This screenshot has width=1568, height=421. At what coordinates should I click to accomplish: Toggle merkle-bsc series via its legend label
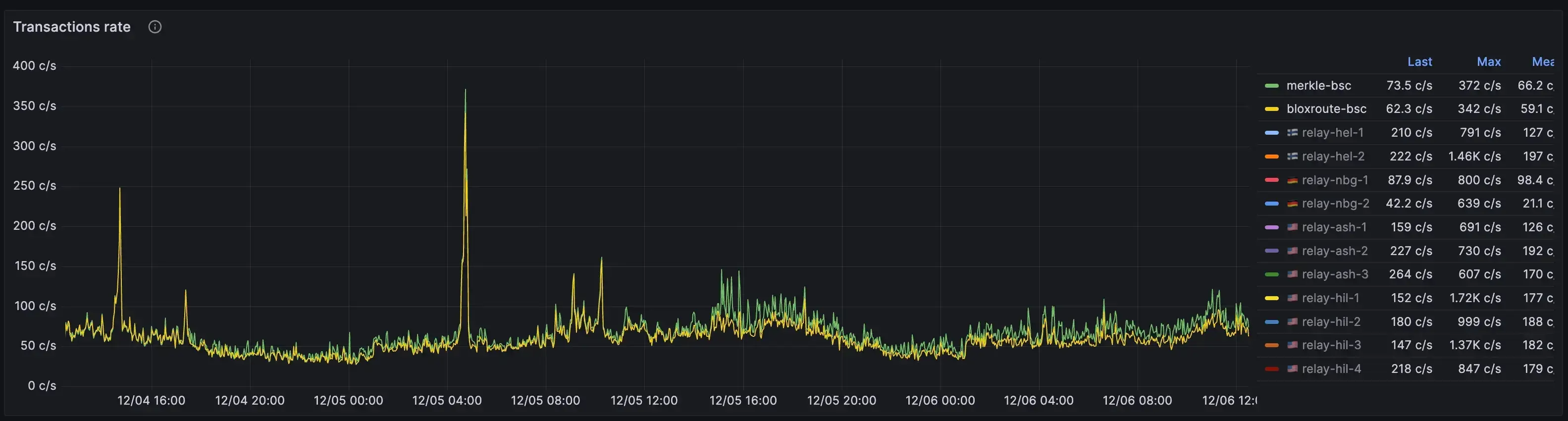click(x=1318, y=86)
